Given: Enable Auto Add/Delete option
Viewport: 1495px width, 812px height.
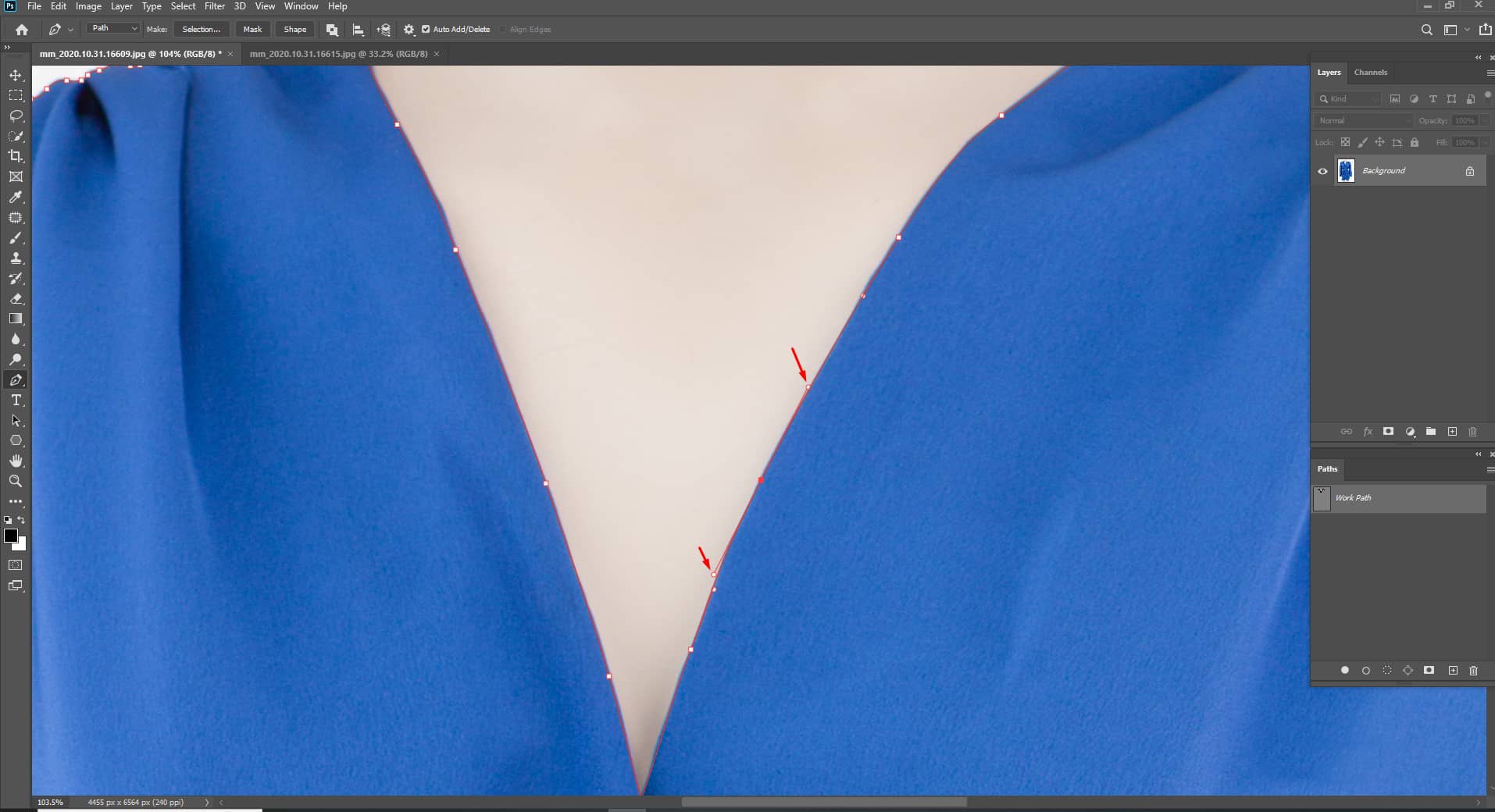Looking at the screenshot, I should pos(426,29).
